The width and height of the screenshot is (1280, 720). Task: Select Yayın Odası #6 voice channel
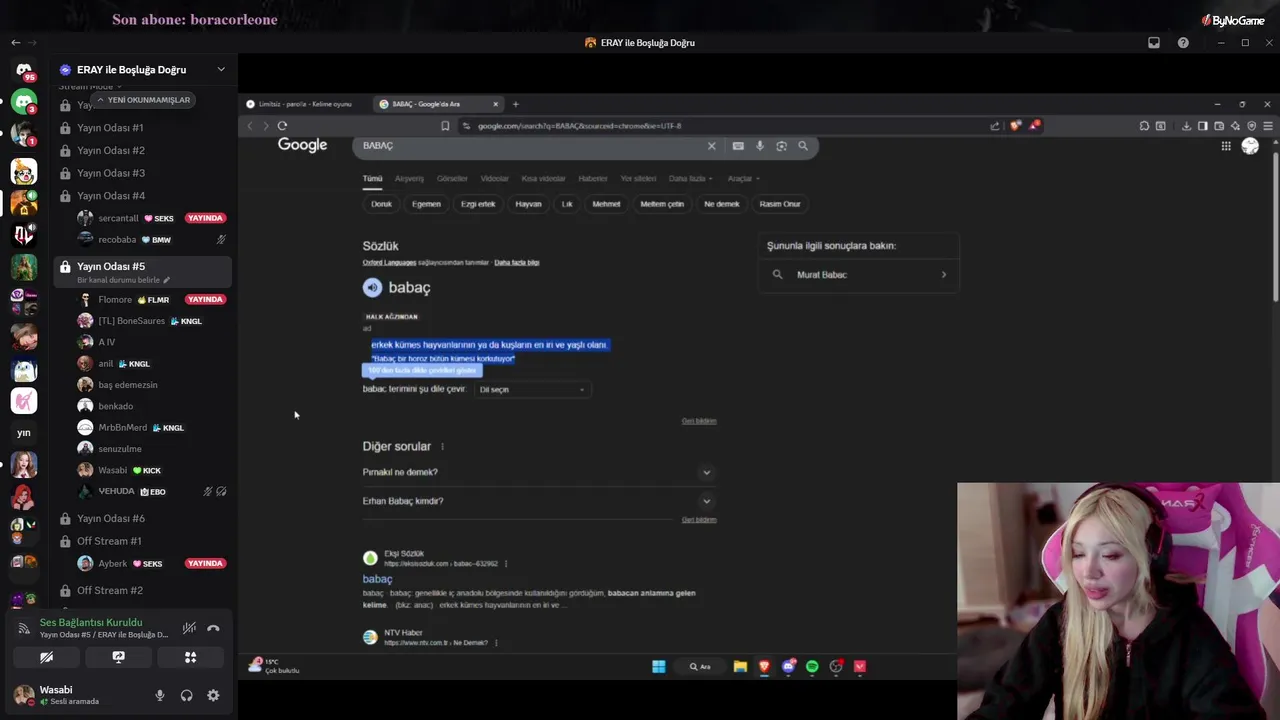pos(111,518)
